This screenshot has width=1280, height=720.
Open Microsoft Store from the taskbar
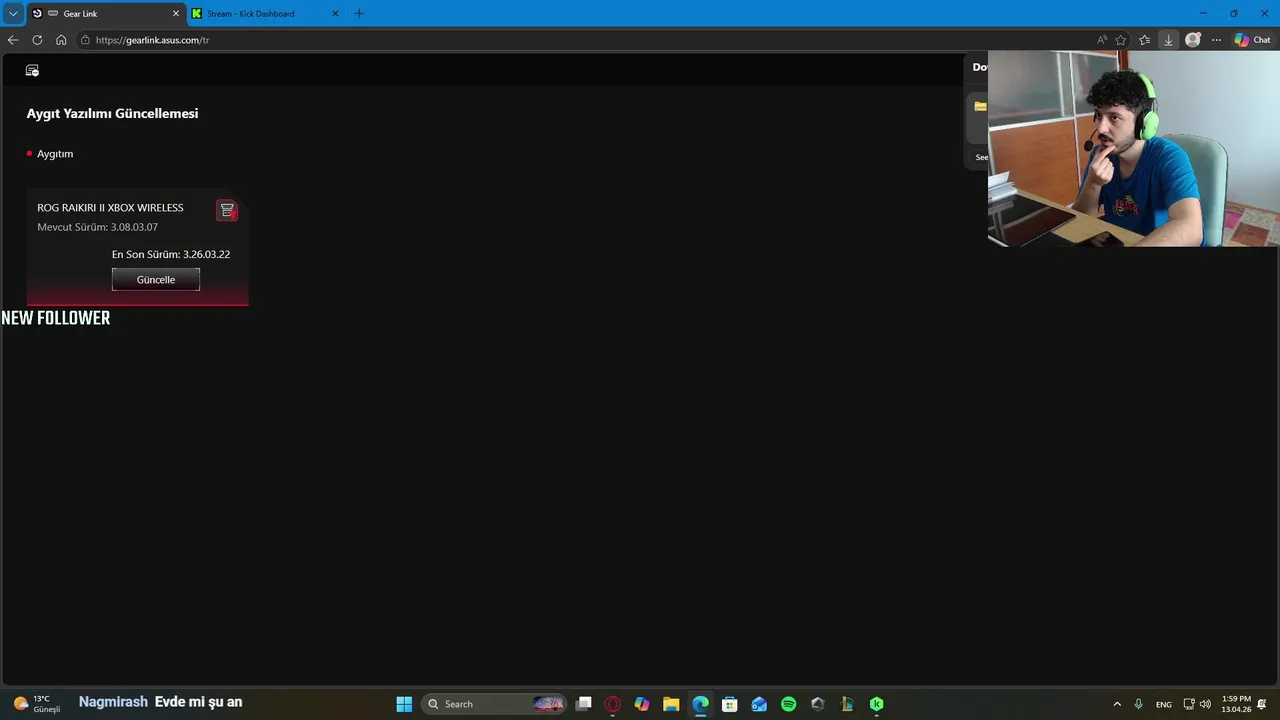(x=730, y=704)
